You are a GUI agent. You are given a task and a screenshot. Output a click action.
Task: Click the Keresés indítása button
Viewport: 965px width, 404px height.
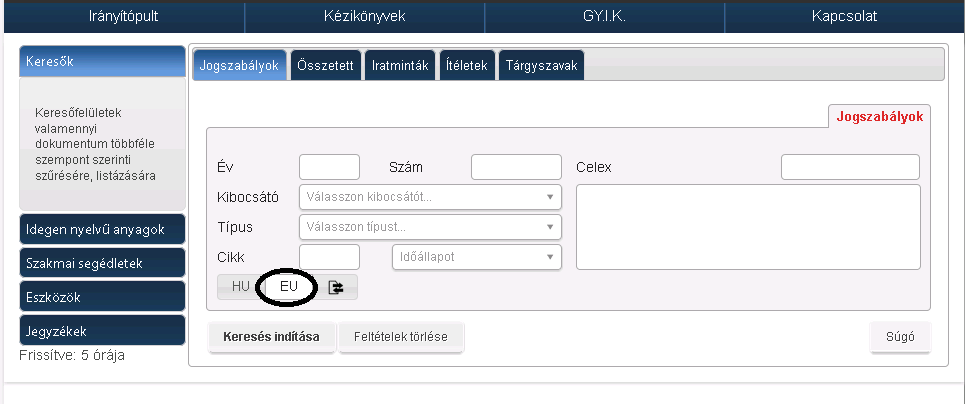pyautogui.click(x=272, y=337)
